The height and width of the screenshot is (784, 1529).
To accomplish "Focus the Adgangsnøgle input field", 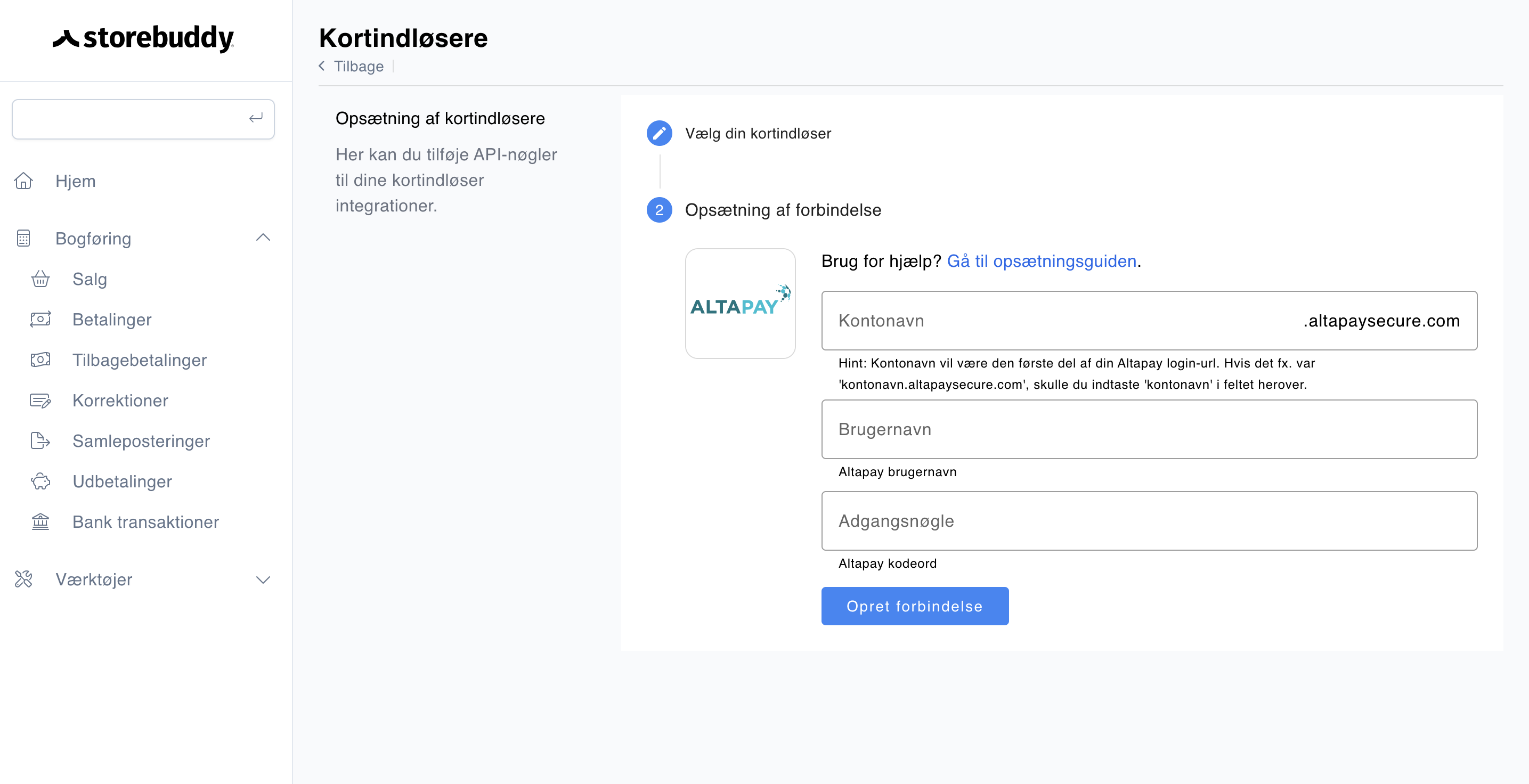I will click(1149, 520).
